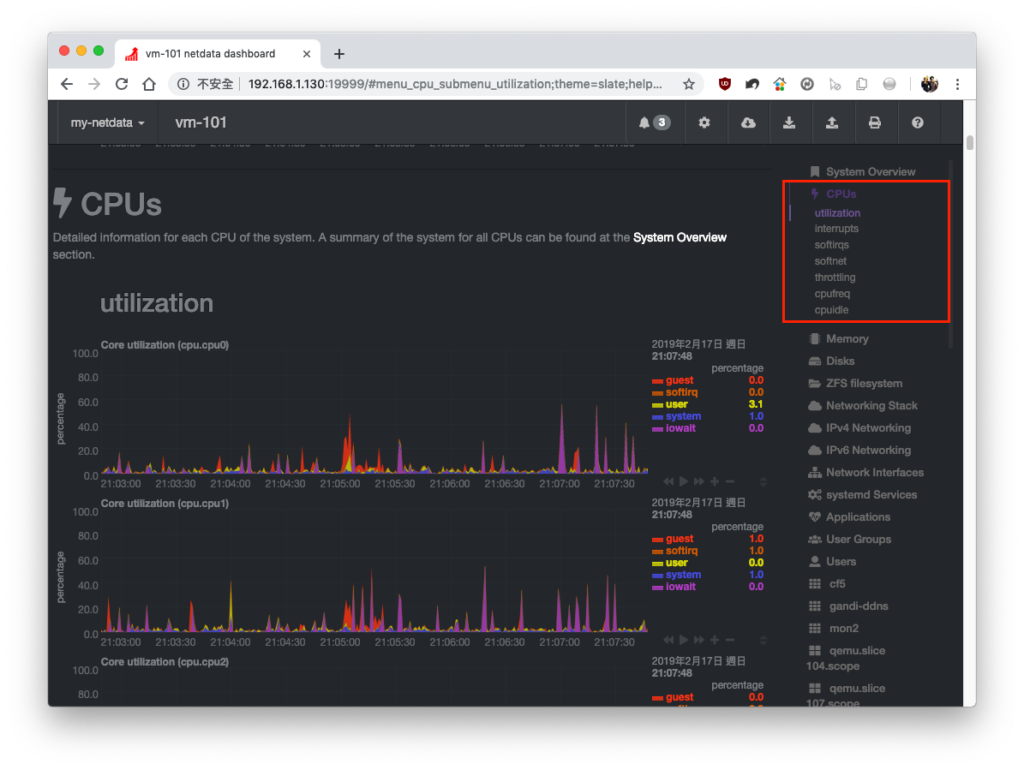Click the cloud update check icon
Viewport: 1024px width, 770px height.
click(748, 123)
